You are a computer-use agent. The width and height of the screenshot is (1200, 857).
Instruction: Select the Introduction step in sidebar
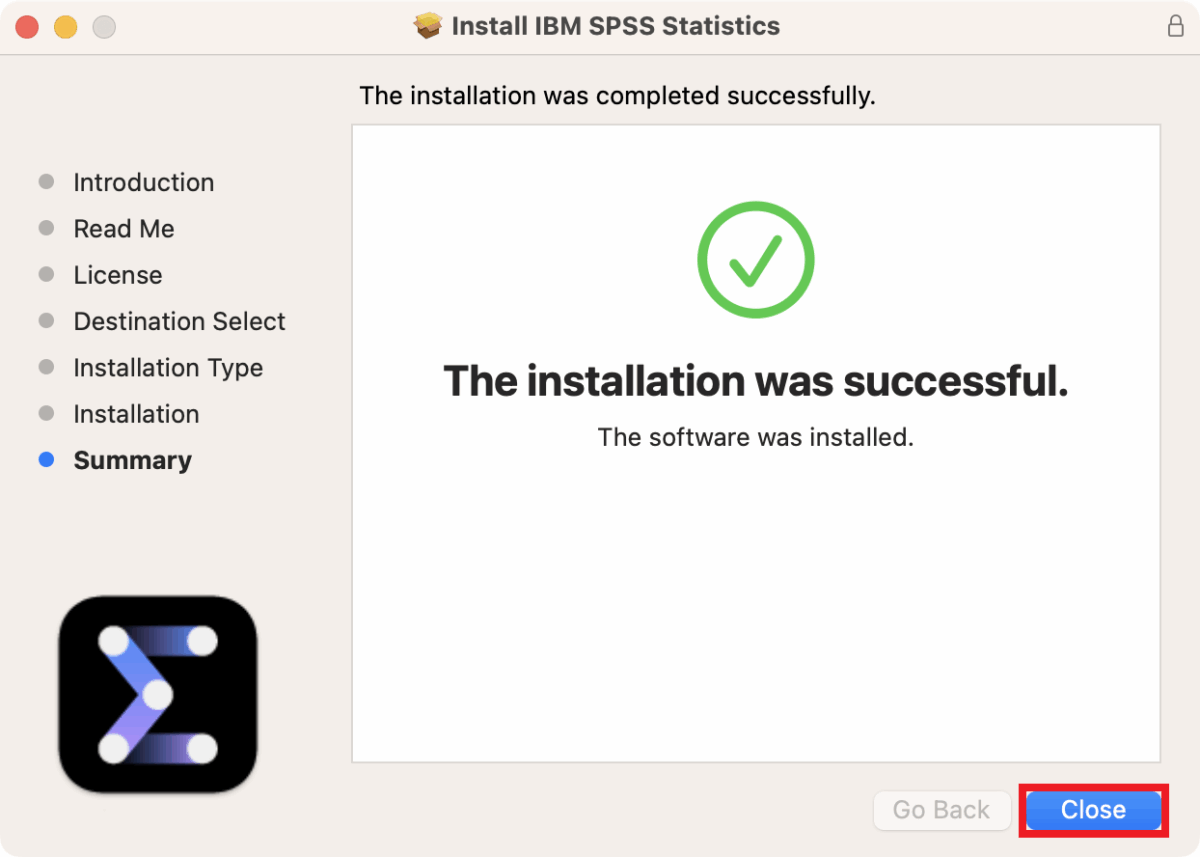click(x=143, y=182)
